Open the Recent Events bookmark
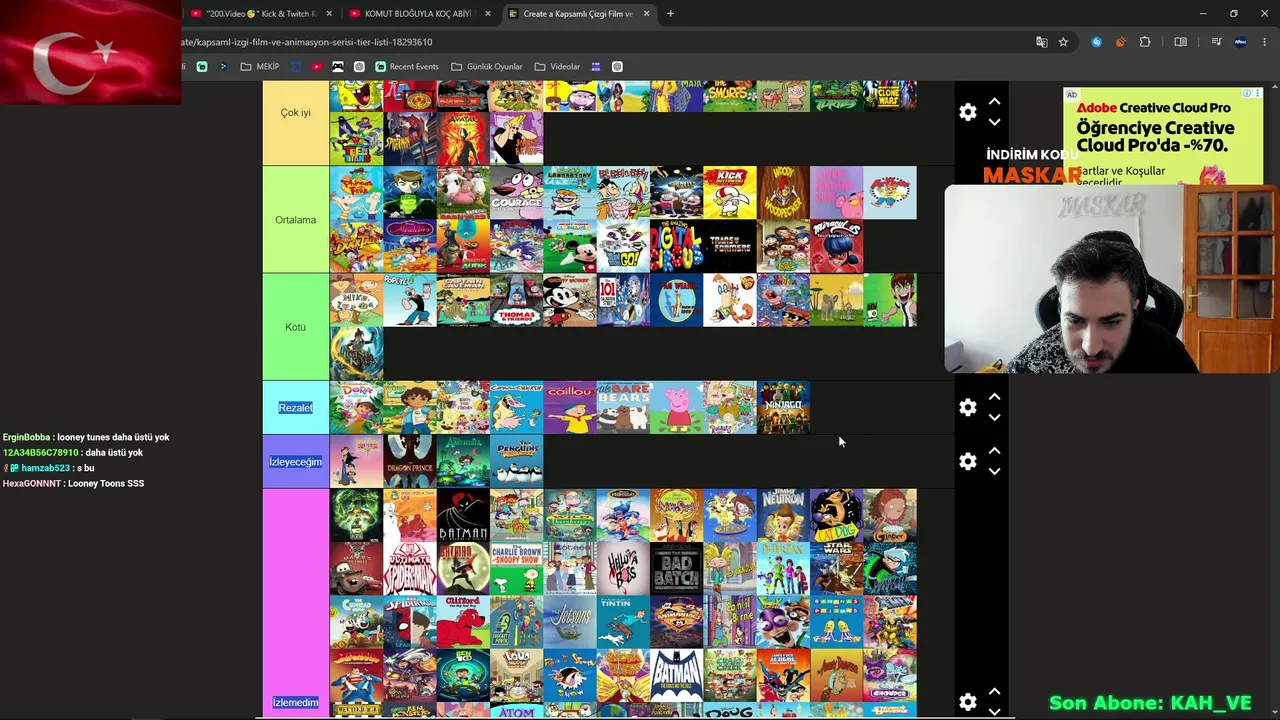This screenshot has height=720, width=1280. (407, 67)
